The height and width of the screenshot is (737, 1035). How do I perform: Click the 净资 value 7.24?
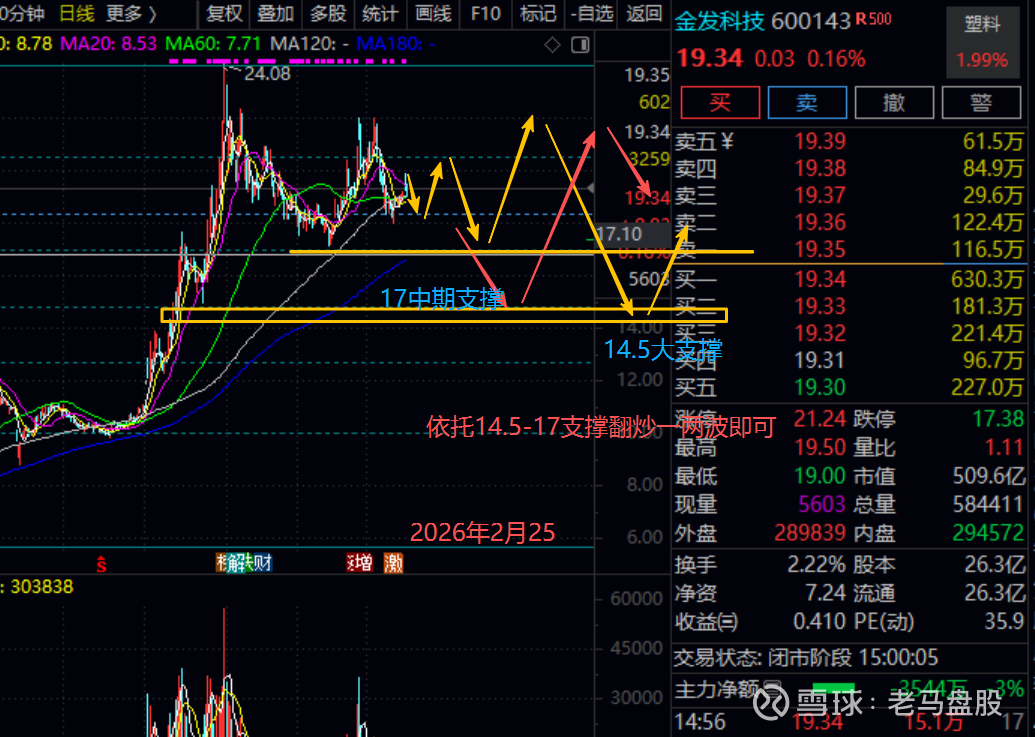825,593
